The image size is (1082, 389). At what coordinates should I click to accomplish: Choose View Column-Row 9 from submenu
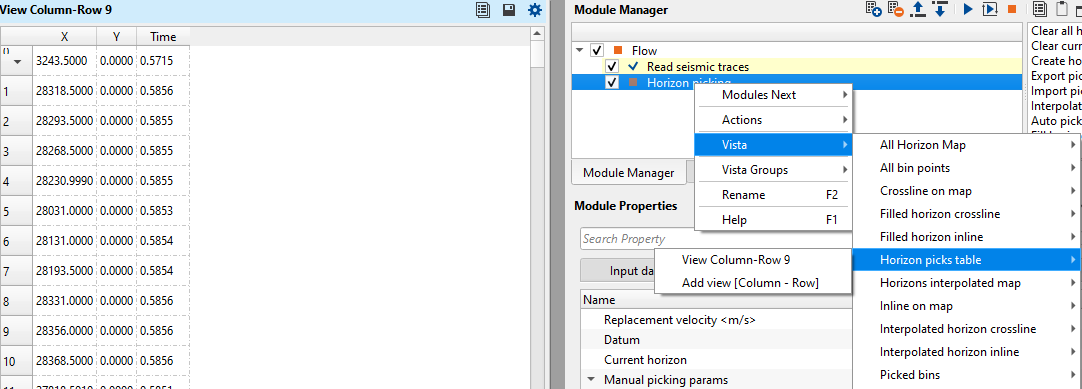pos(754,260)
